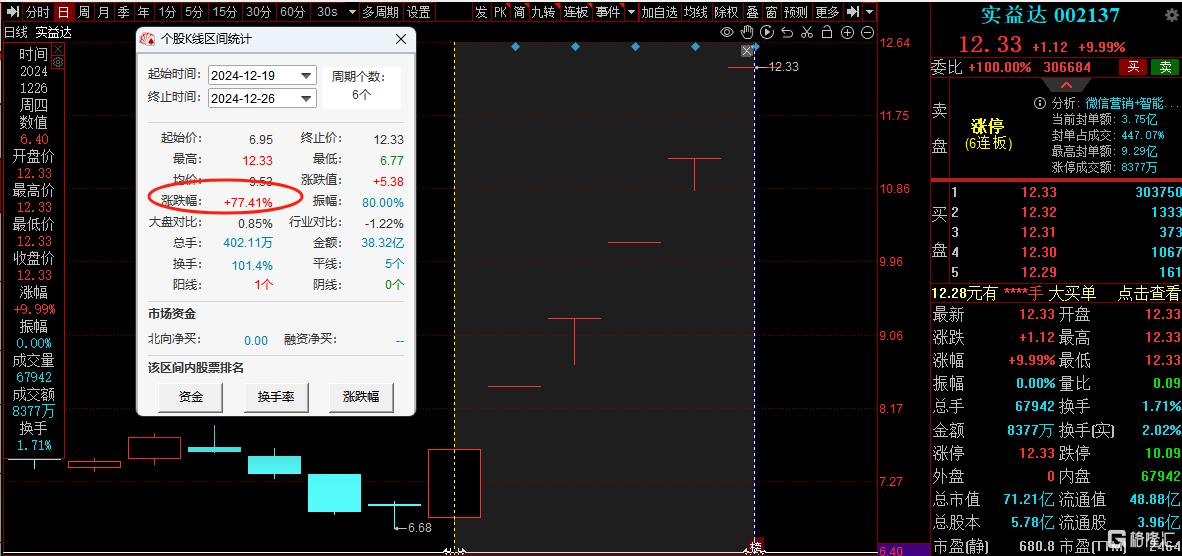Screen dimensions: 1182x556
Task: Click the 事件 toolbar button
Action: (x=608, y=12)
